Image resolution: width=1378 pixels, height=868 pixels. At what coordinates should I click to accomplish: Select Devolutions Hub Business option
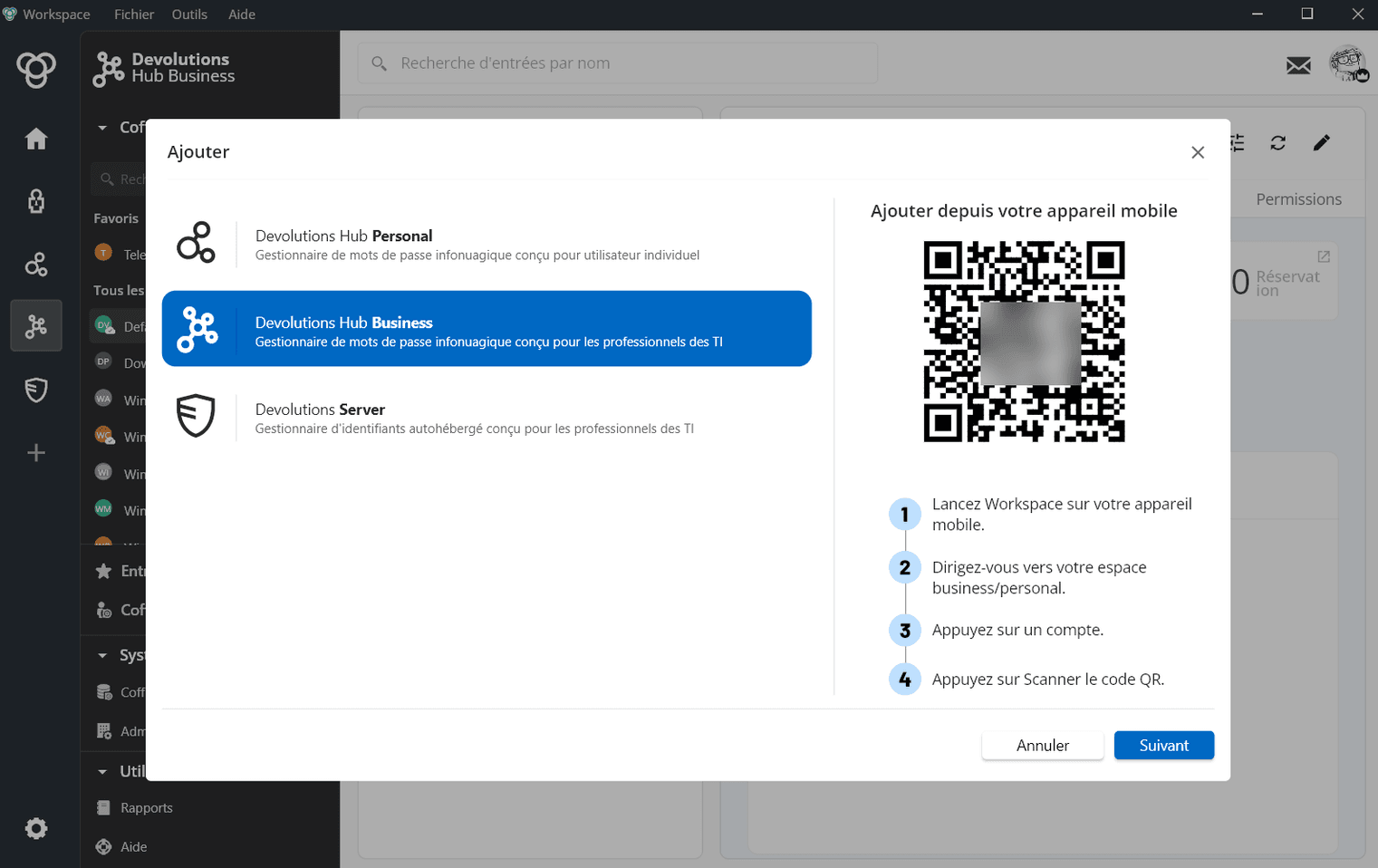tap(487, 329)
